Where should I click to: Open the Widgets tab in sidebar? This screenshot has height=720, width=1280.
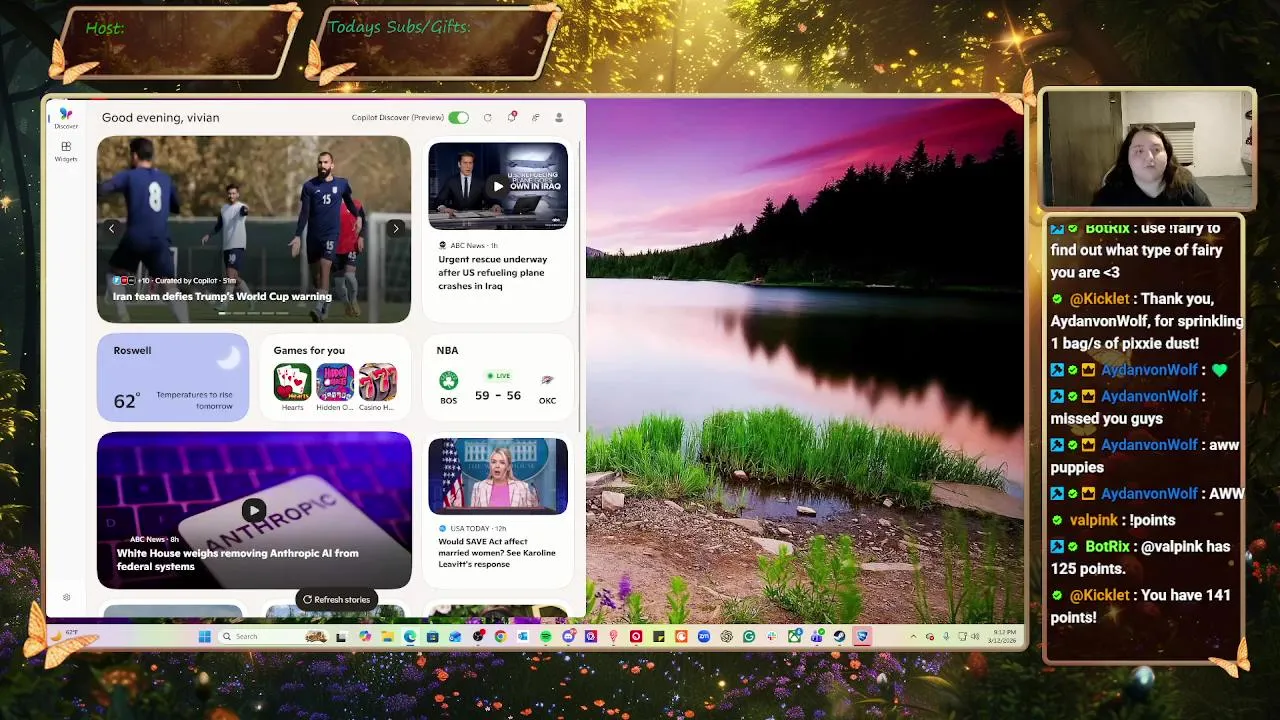(x=66, y=151)
